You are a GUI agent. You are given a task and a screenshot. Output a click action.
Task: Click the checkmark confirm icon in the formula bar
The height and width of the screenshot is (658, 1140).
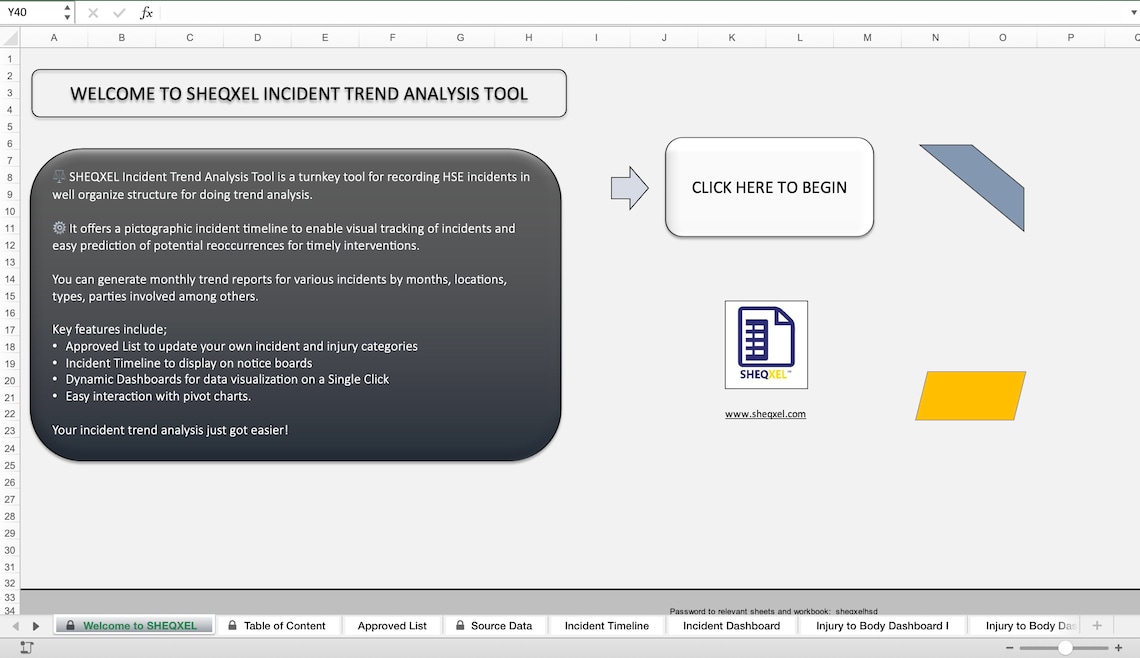click(x=118, y=13)
